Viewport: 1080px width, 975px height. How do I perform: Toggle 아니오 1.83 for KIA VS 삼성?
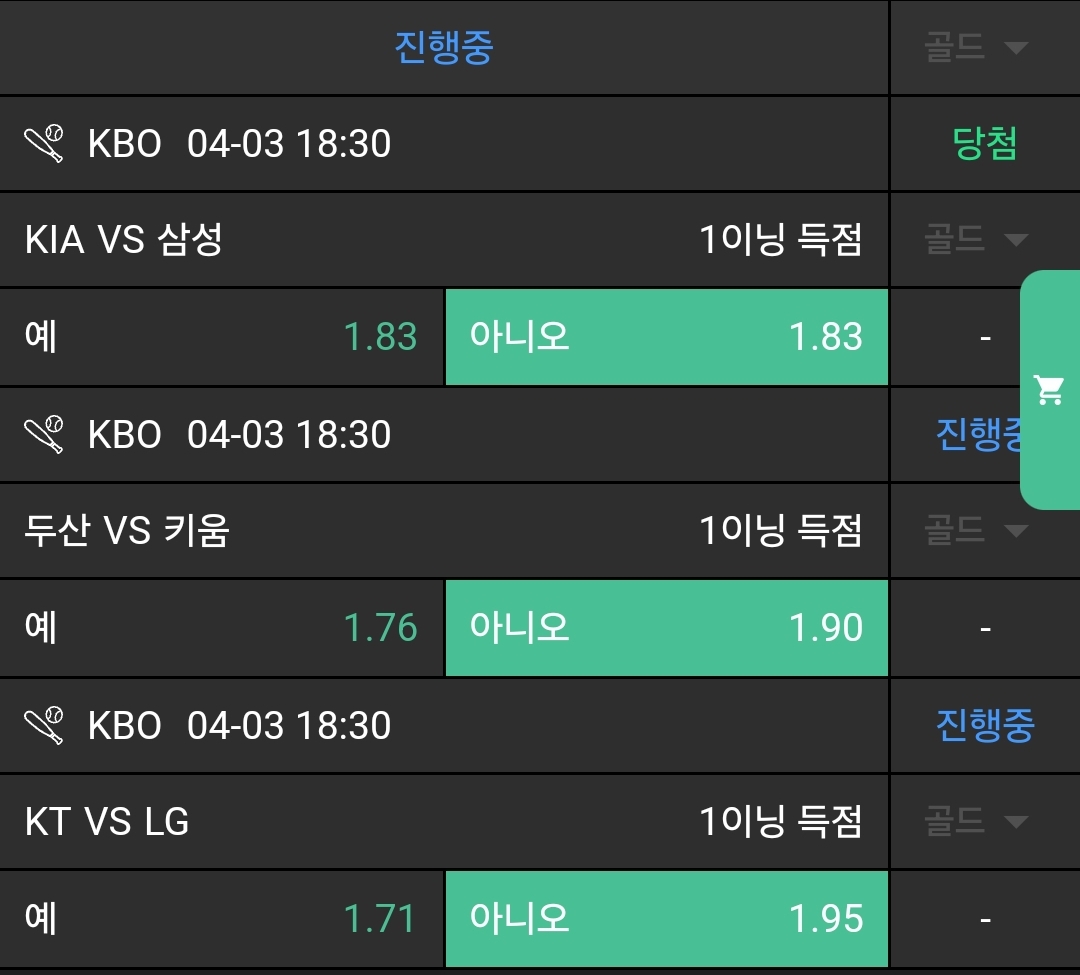coord(666,337)
